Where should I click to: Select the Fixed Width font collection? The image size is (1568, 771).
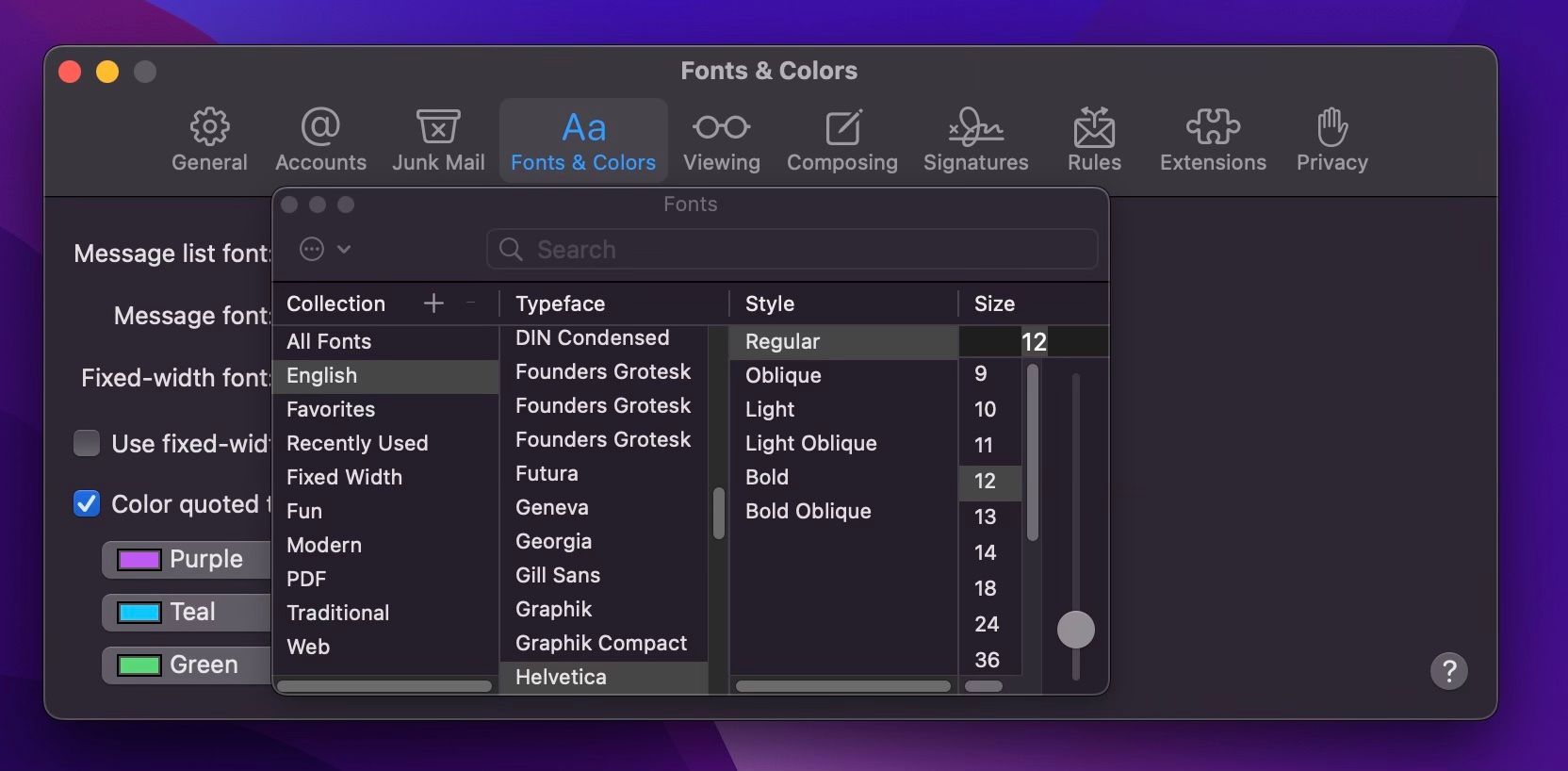[344, 477]
